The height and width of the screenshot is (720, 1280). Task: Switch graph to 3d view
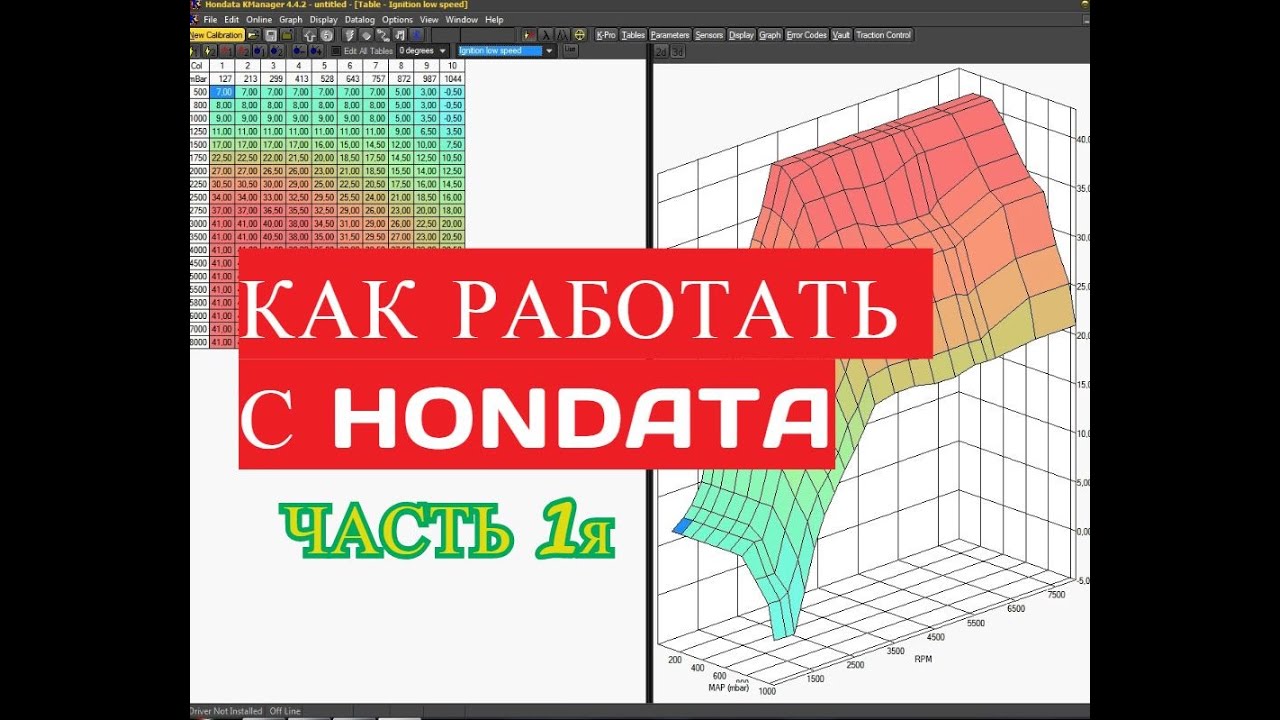click(677, 51)
